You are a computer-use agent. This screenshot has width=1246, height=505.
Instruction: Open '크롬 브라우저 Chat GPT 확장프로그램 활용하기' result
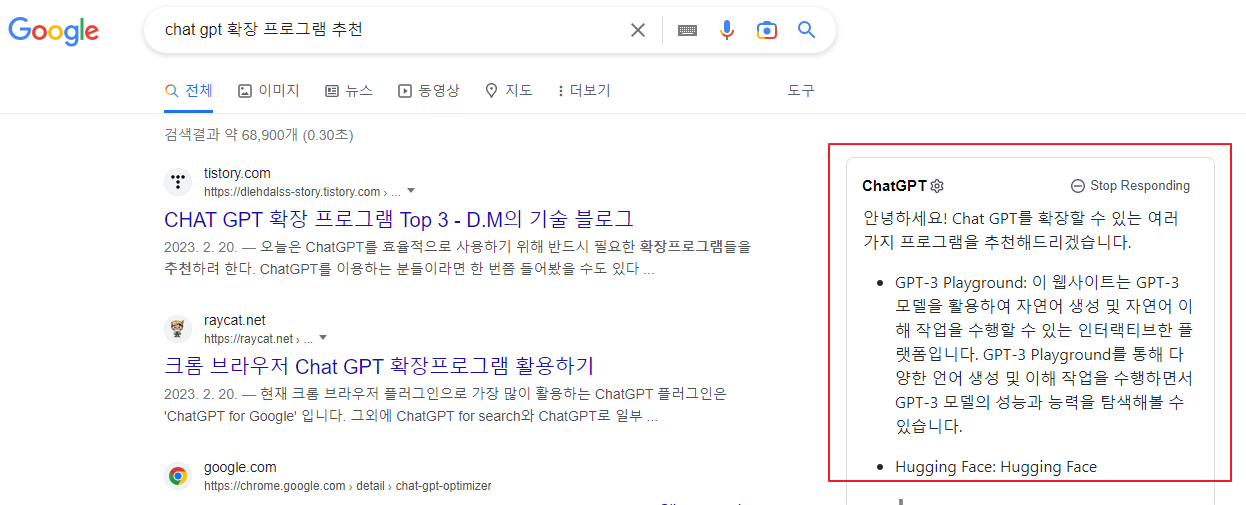pos(379,365)
